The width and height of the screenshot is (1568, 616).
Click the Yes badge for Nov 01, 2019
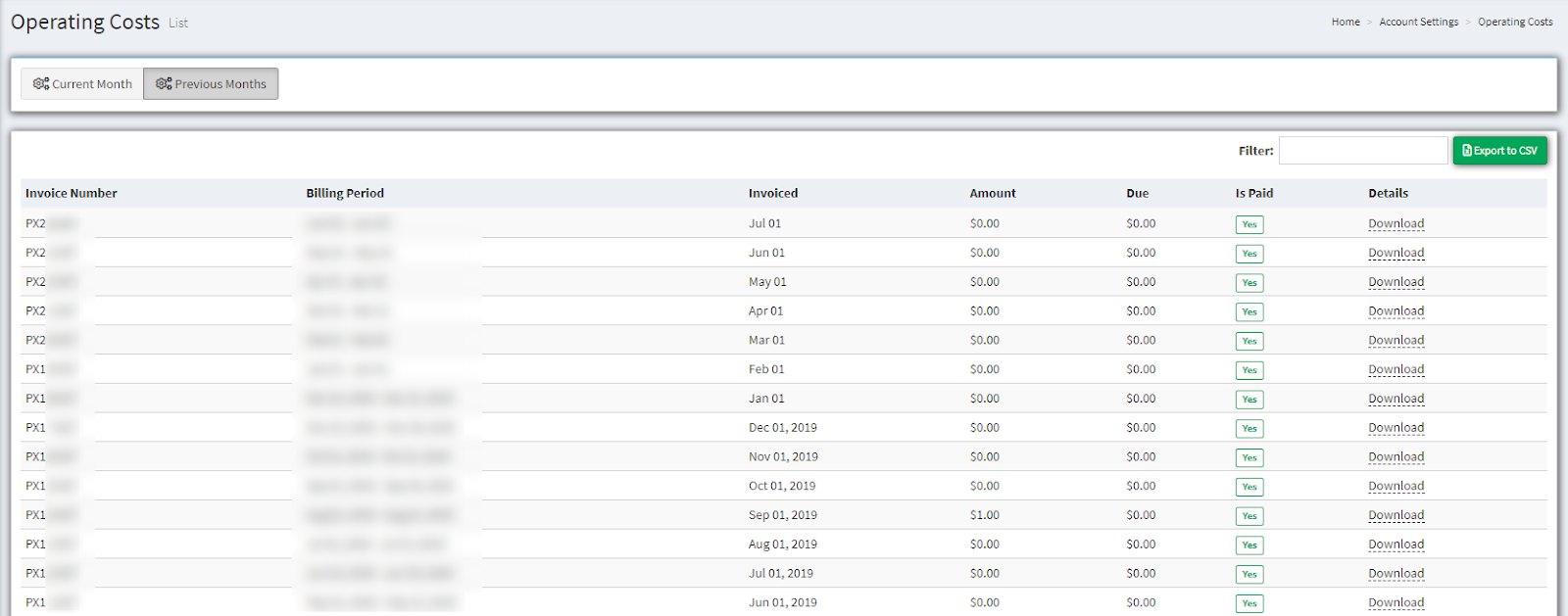tap(1249, 457)
